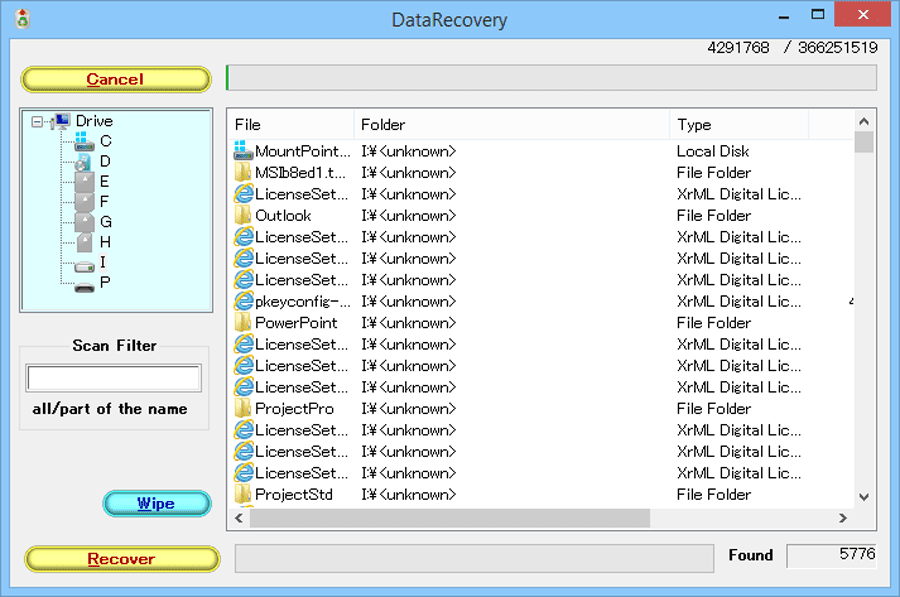Click the '4291768' progress counter

[738, 48]
